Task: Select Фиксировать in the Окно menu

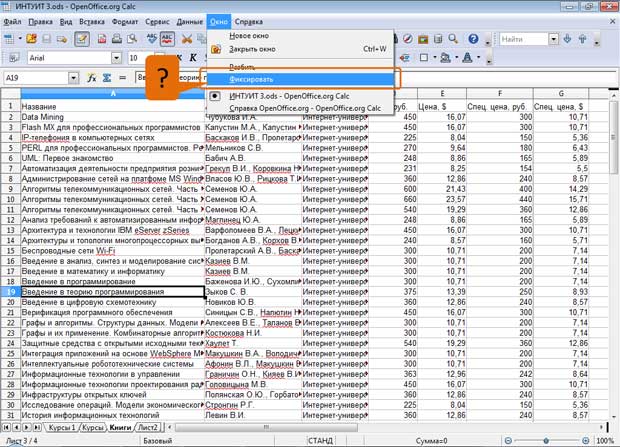Action: click(x=301, y=79)
